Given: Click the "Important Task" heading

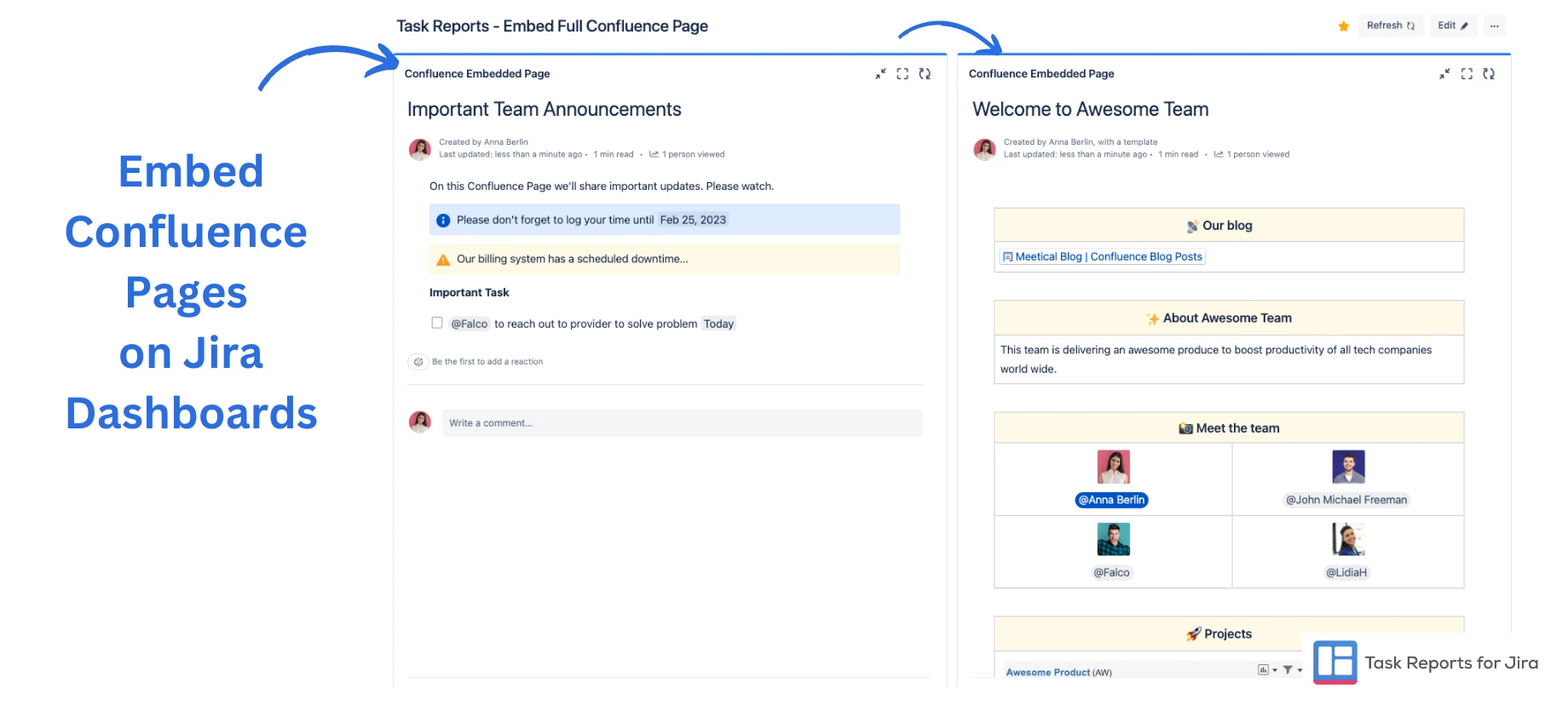Looking at the screenshot, I should coord(470,292).
